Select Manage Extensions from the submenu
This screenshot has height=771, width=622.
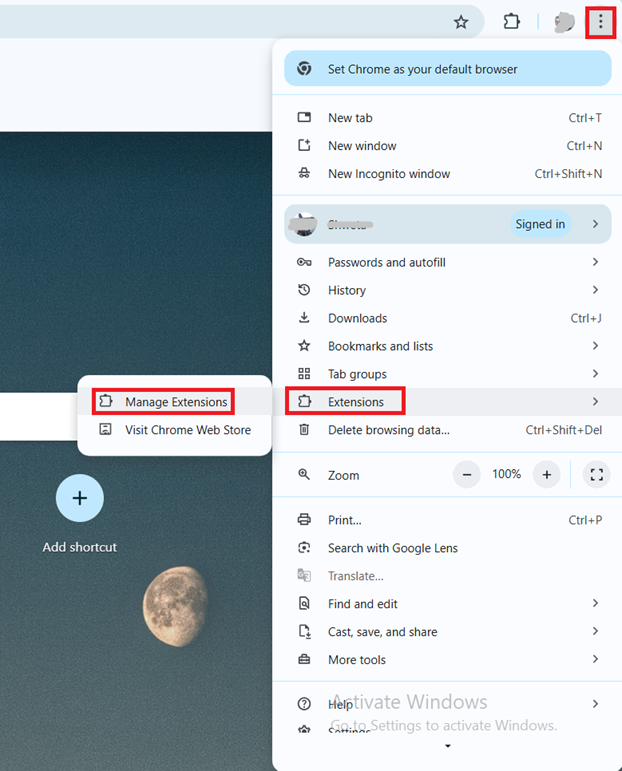pyautogui.click(x=176, y=402)
